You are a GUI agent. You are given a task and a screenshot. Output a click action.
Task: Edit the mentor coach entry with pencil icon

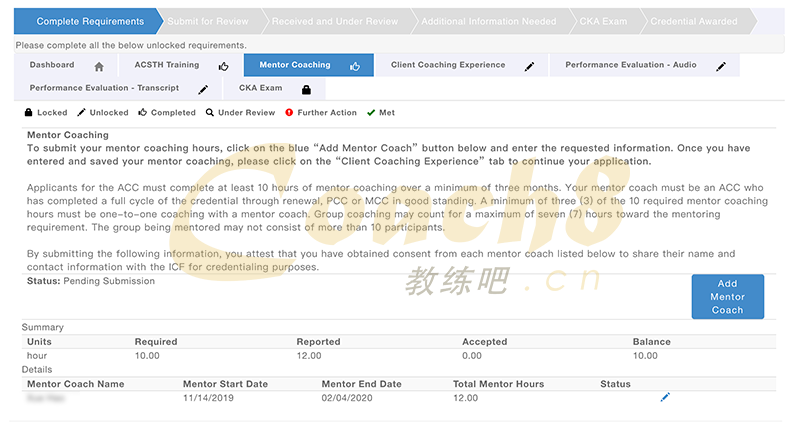[x=665, y=398]
